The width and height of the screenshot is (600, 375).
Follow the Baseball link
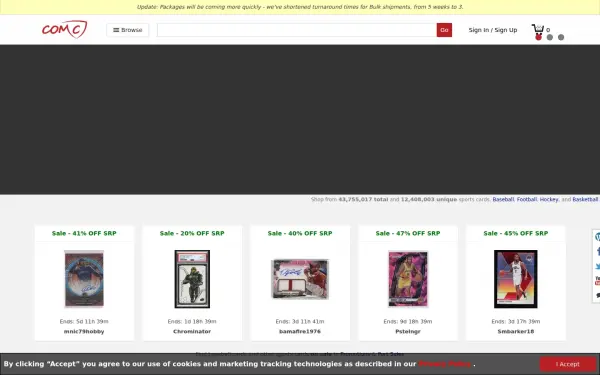point(503,199)
